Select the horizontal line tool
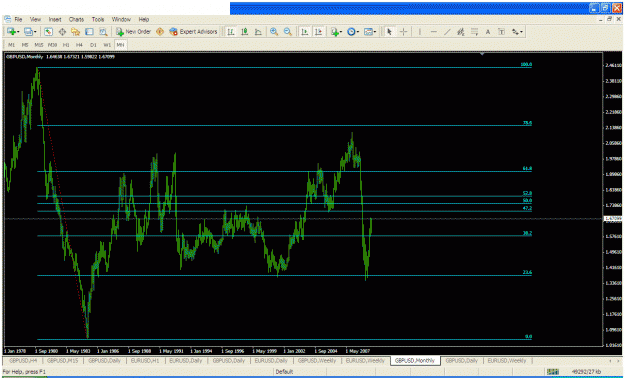The image size is (625, 378). click(x=434, y=32)
